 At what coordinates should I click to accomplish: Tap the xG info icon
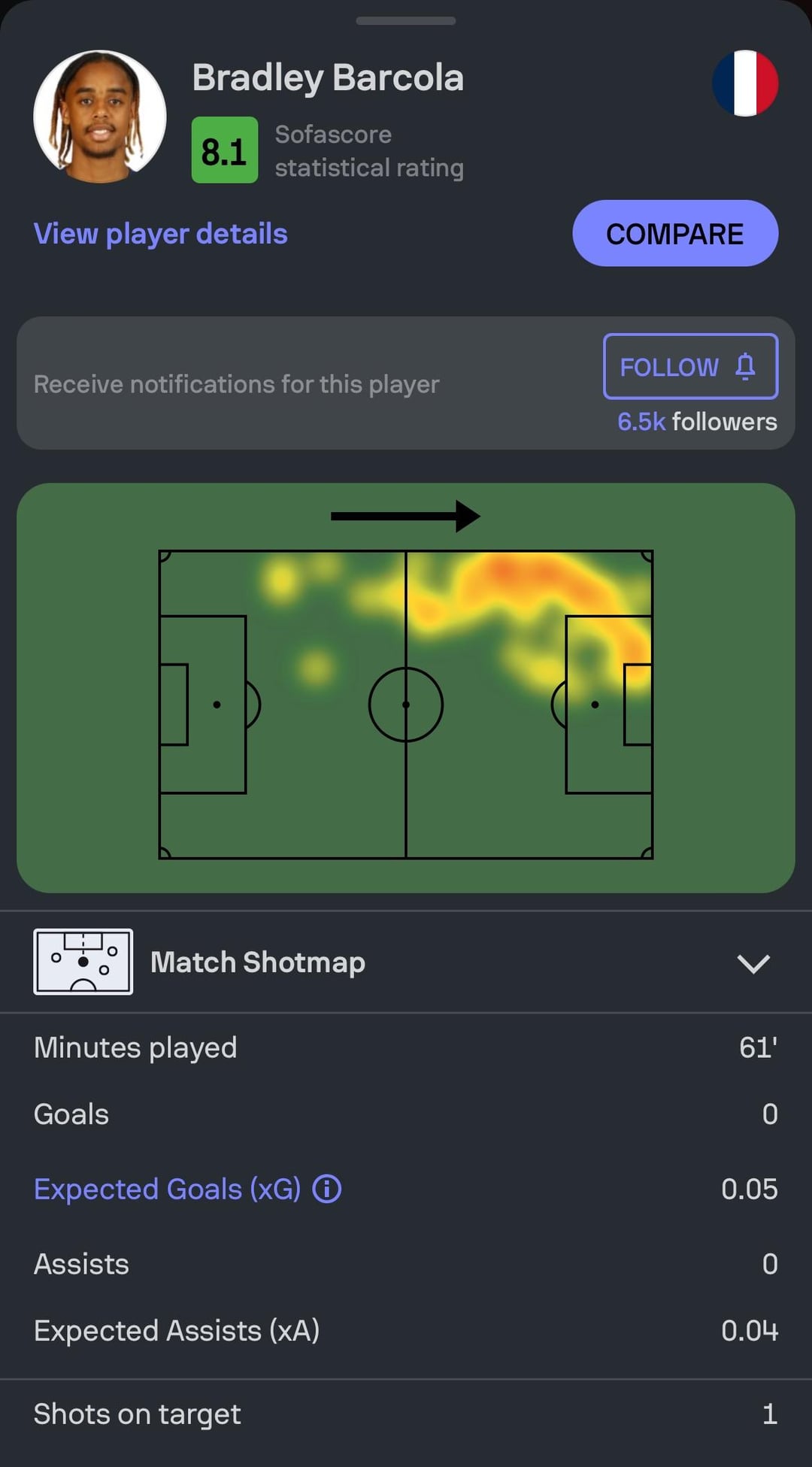(327, 1190)
